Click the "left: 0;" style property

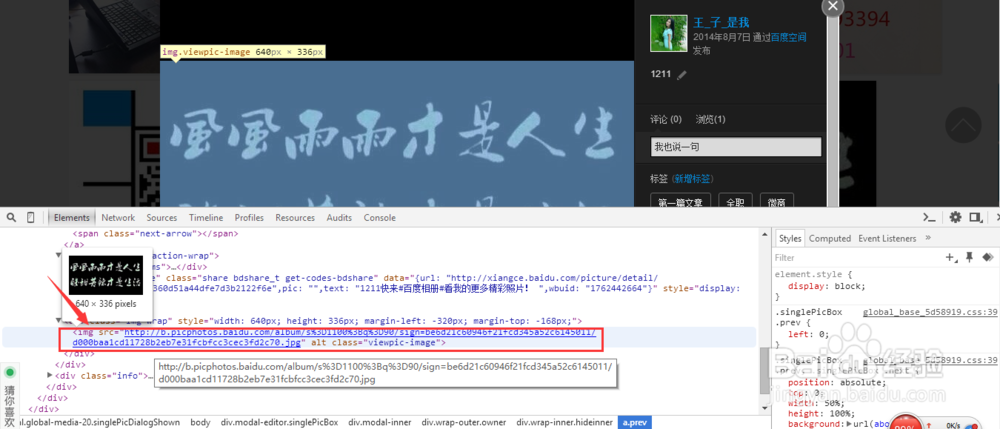[x=809, y=334]
